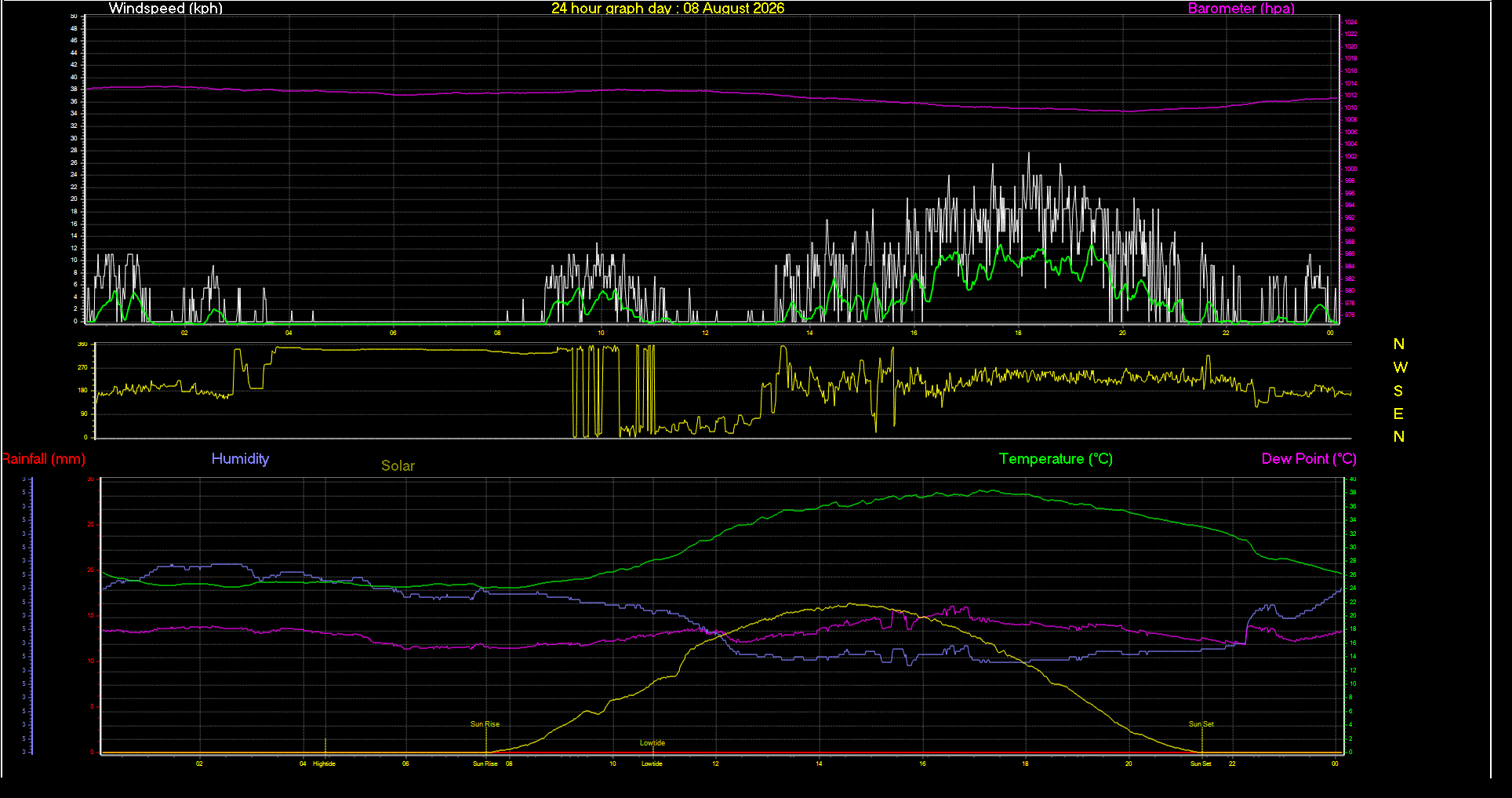Image resolution: width=1512 pixels, height=798 pixels.
Task: Click "16" on the lower graph time axis
Action: [922, 763]
